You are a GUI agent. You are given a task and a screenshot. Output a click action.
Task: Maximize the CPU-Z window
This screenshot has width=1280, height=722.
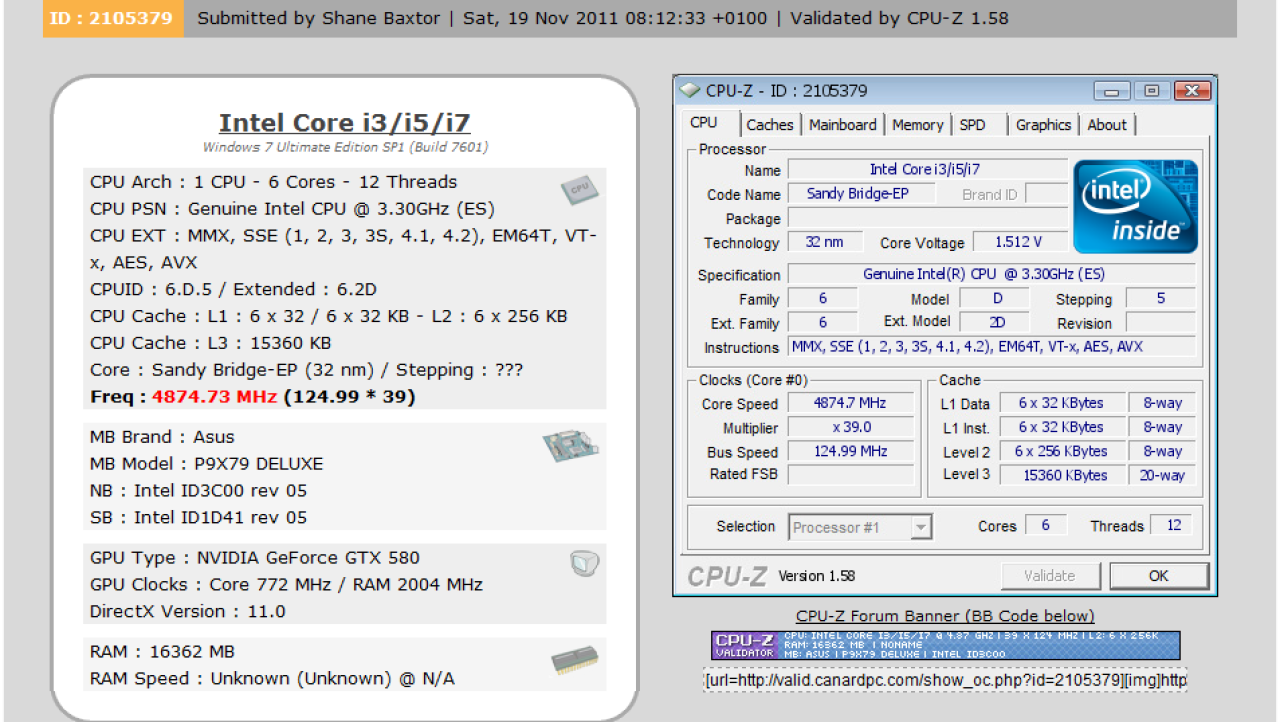(1152, 90)
